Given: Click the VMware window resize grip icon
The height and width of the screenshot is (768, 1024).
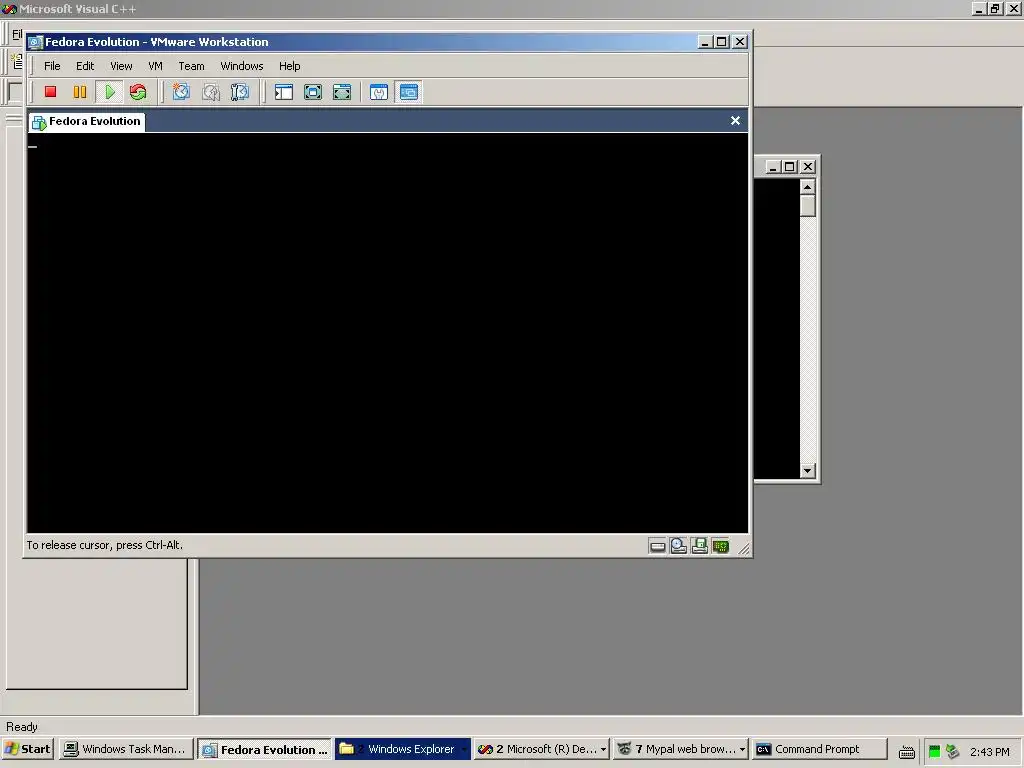Looking at the screenshot, I should tap(744, 549).
